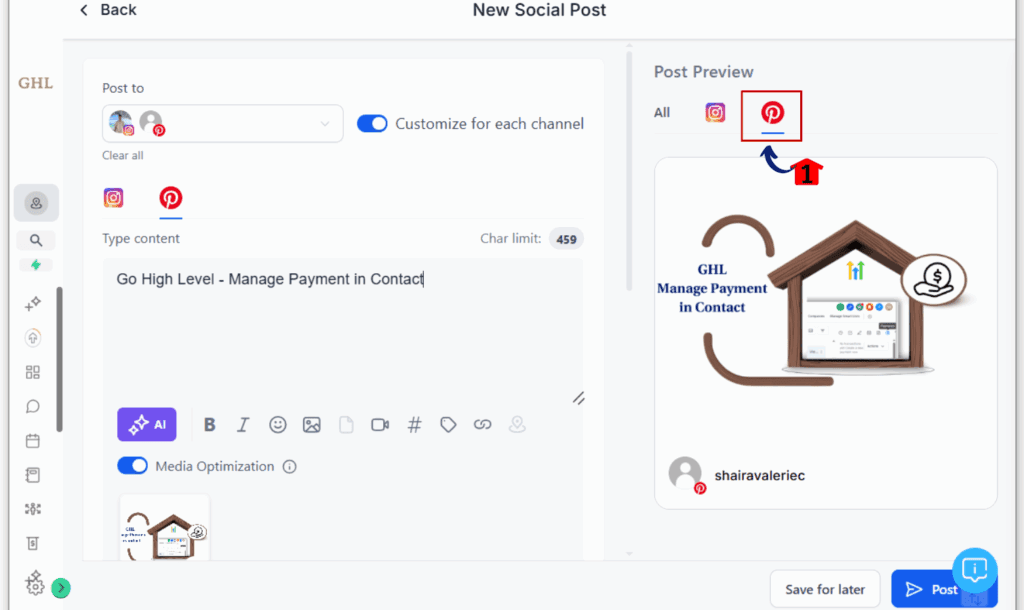Click the tag icon in toolbar

[448, 425]
